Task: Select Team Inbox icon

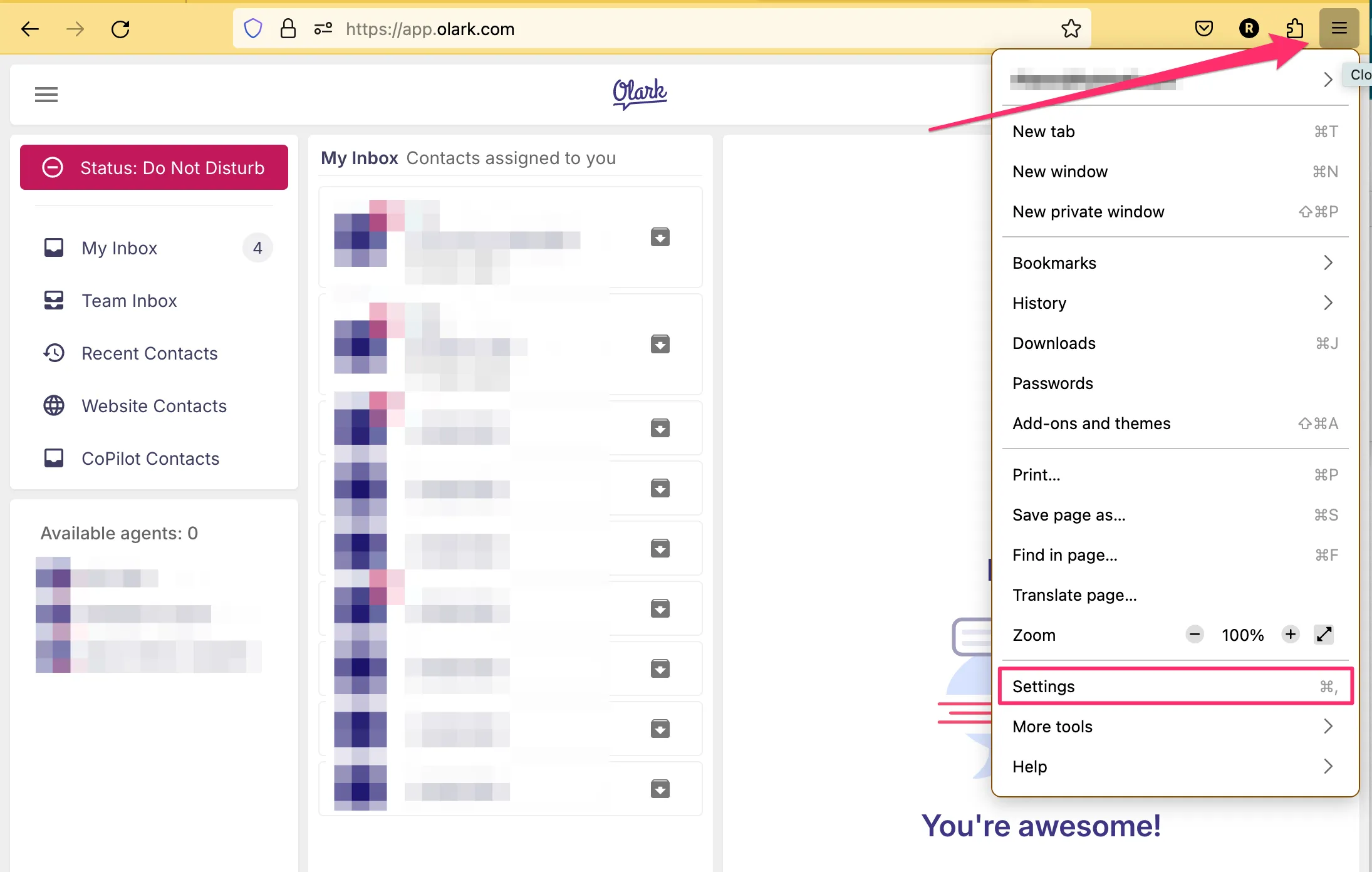Action: (x=53, y=300)
